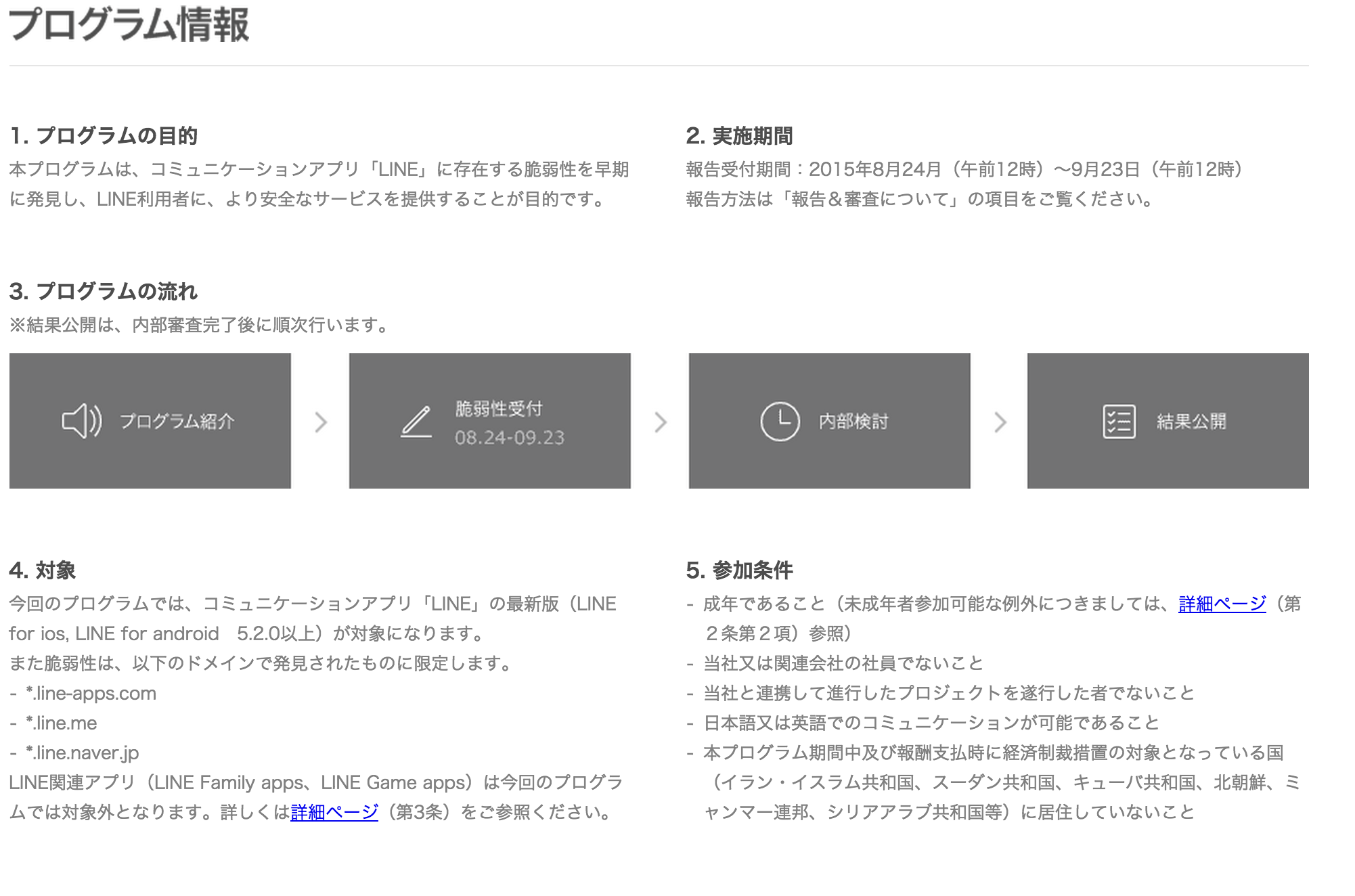This screenshot has height=896, width=1355.
Task: Click the note ※結果公開は、内部審査完了後
Action: (x=200, y=325)
